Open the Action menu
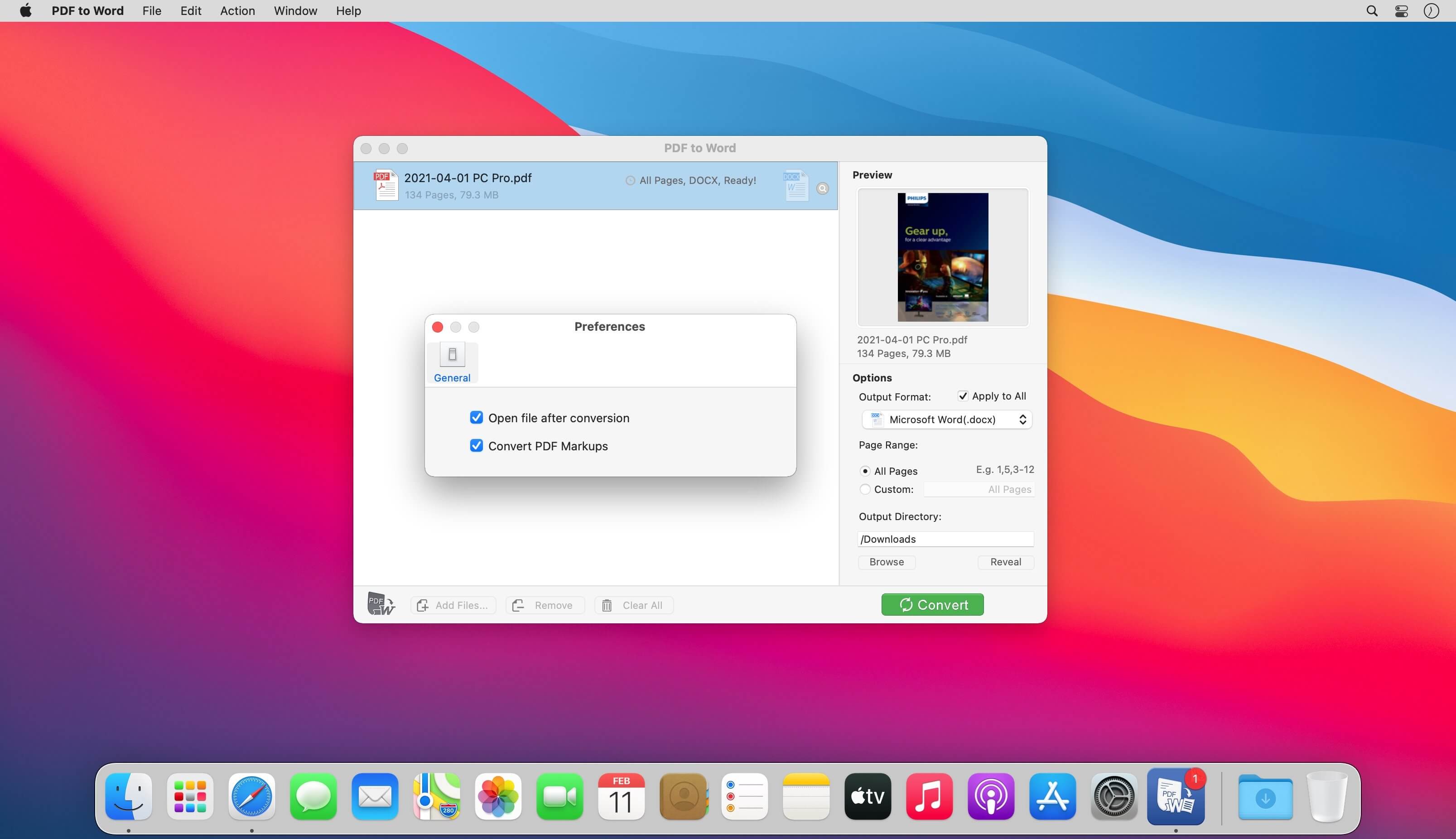The width and height of the screenshot is (1456, 839). (237, 11)
